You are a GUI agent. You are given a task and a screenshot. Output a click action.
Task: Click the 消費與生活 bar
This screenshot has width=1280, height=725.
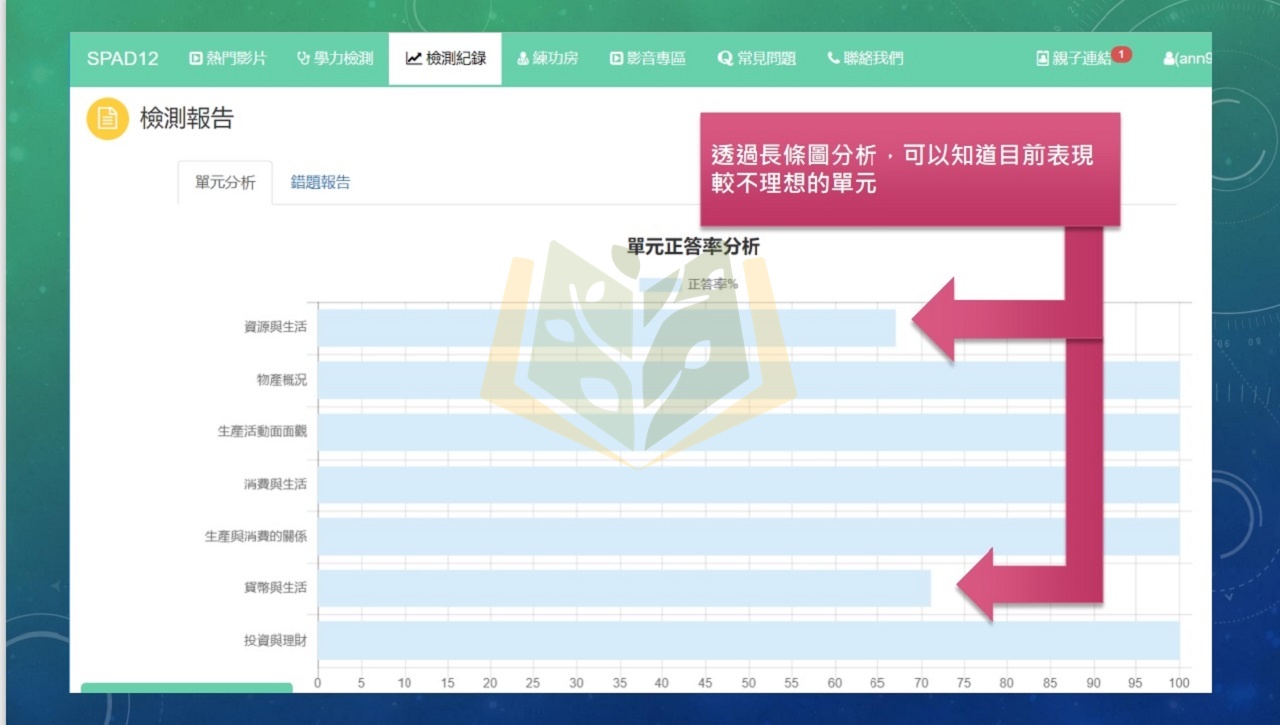749,484
